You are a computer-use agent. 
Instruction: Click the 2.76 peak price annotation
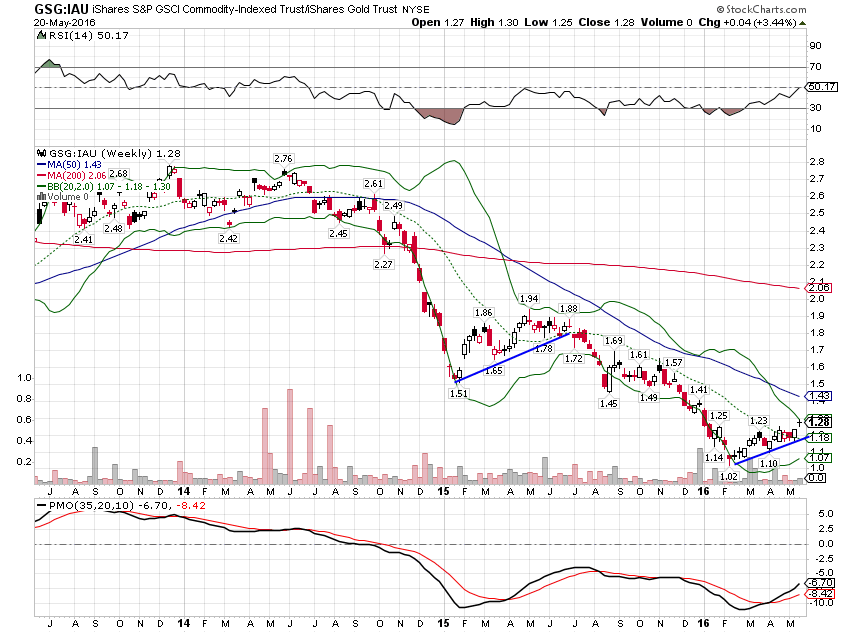pyautogui.click(x=283, y=158)
